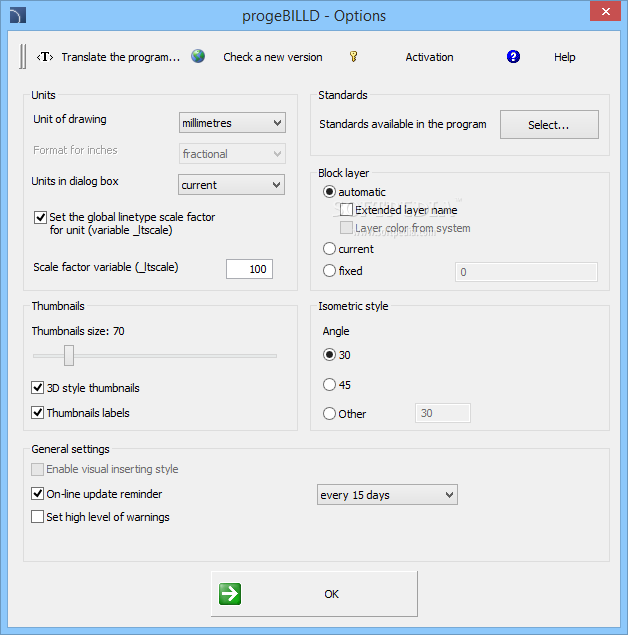Close the Options dialog window
Viewport: 628px width, 635px height.
tap(605, 11)
